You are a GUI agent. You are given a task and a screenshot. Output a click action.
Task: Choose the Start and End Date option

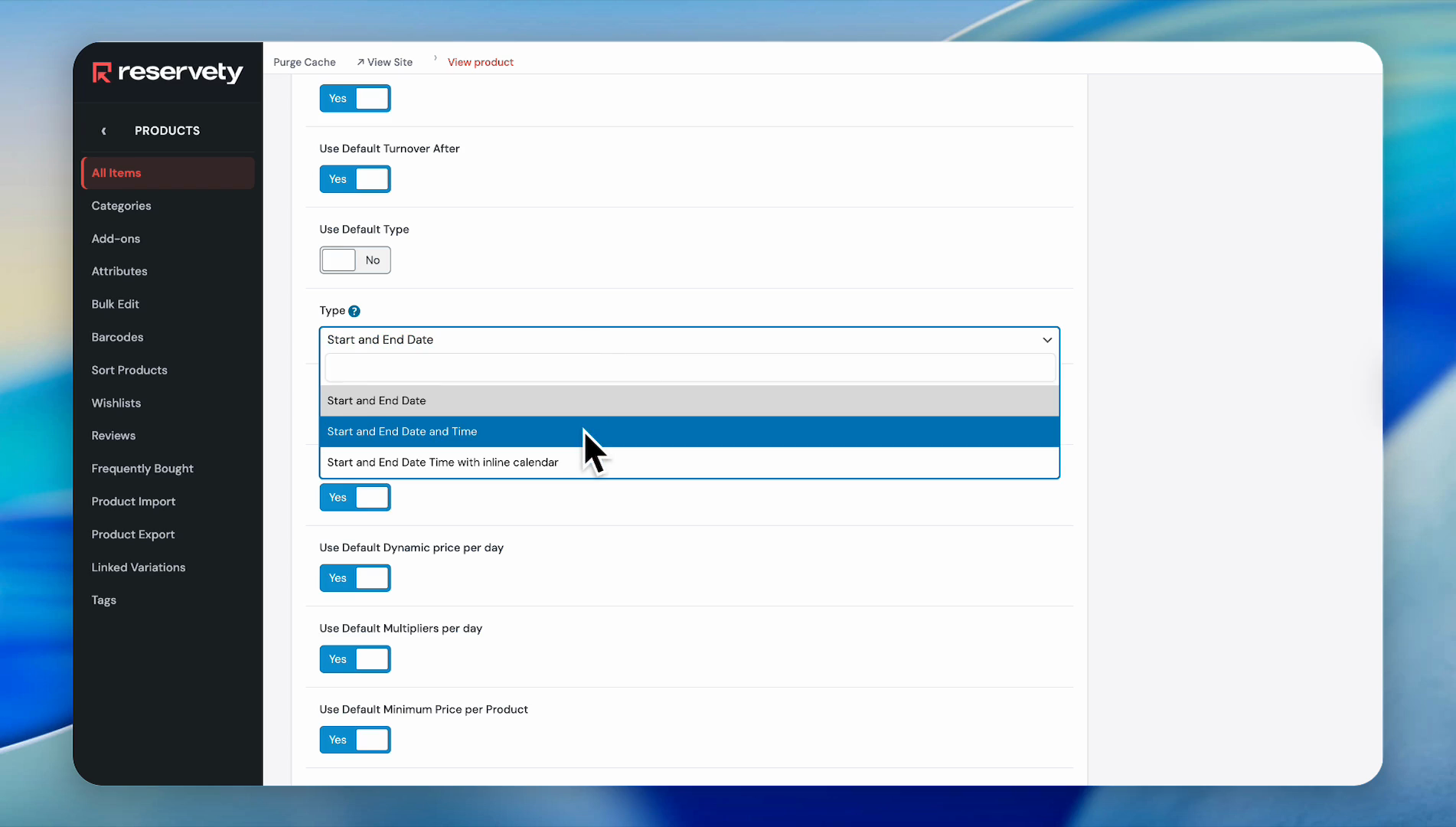point(690,401)
